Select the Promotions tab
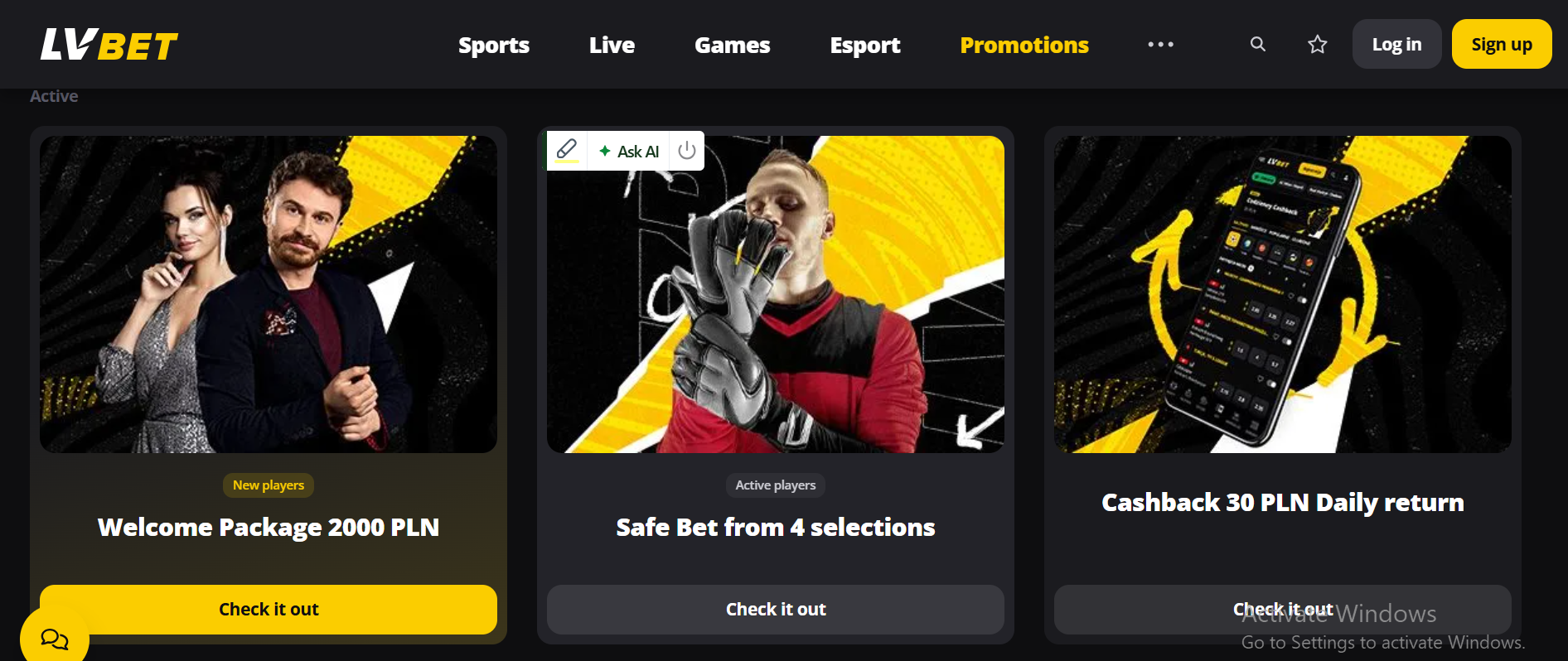The width and height of the screenshot is (1568, 661). 1024,45
